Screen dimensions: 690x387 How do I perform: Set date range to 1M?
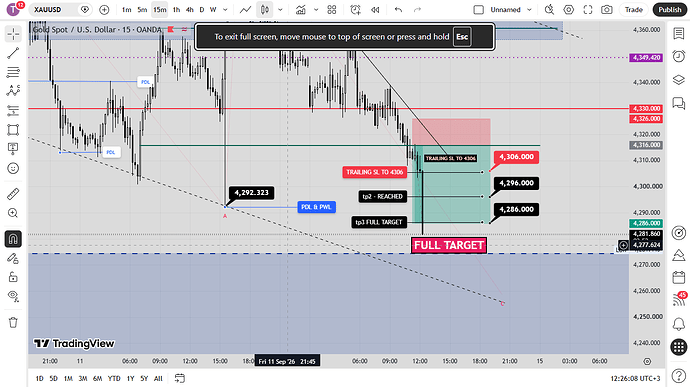[x=68, y=378]
